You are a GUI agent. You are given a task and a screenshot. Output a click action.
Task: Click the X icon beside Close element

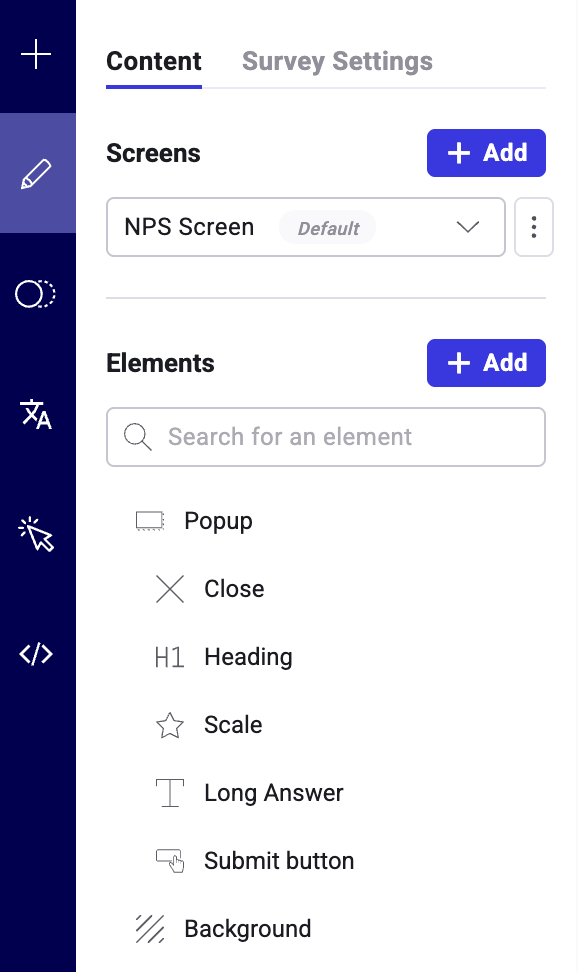pyautogui.click(x=170, y=589)
